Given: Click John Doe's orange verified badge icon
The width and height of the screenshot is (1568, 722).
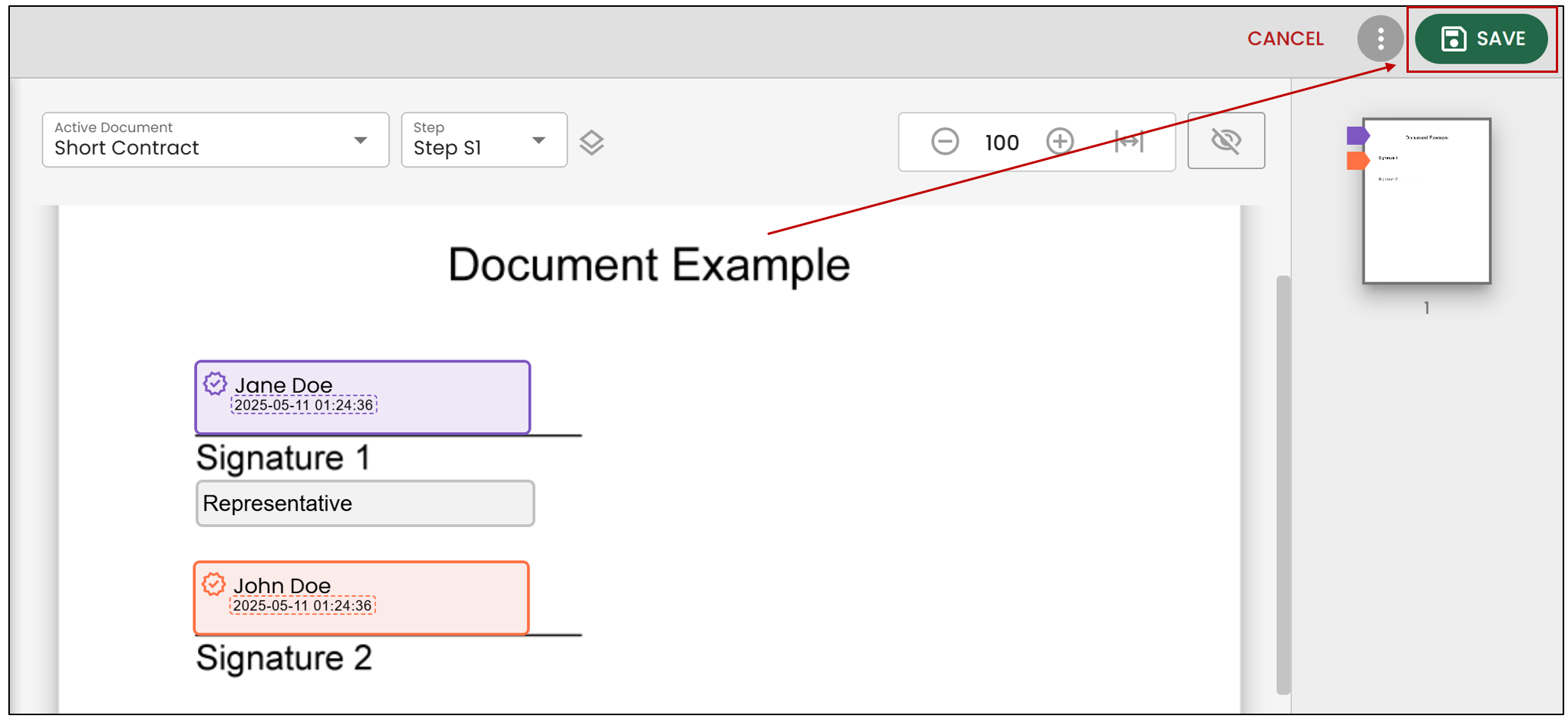Looking at the screenshot, I should (x=214, y=584).
